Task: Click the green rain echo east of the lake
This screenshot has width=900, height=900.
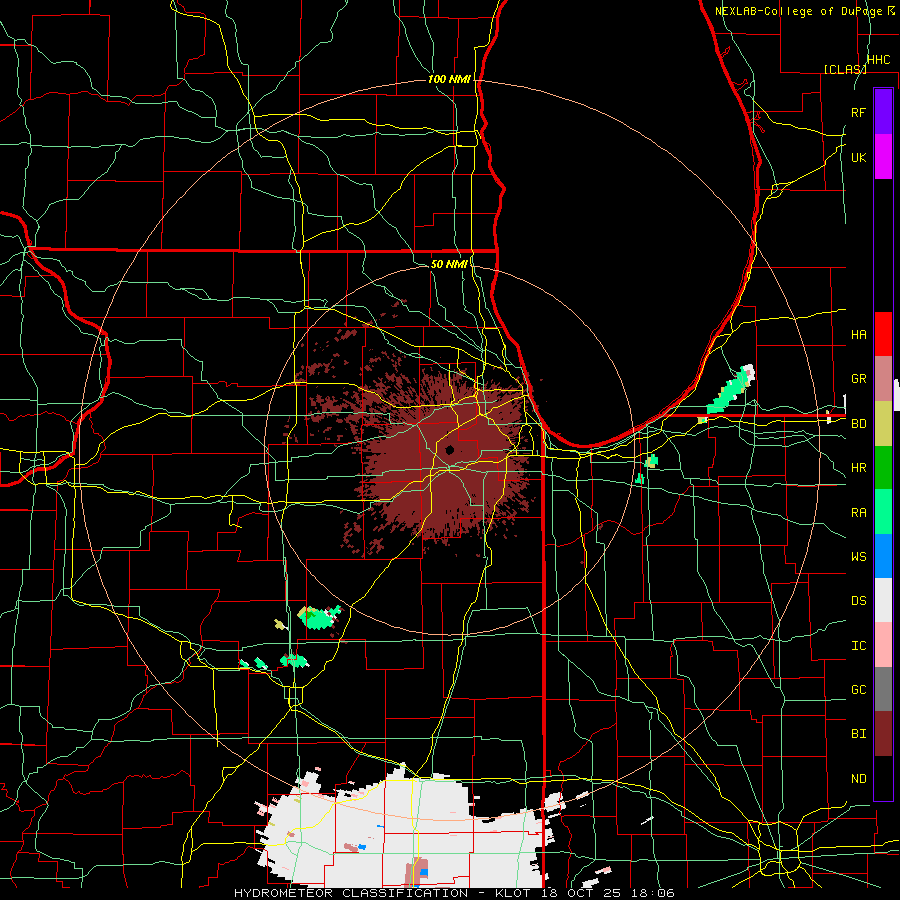Action: (x=730, y=391)
